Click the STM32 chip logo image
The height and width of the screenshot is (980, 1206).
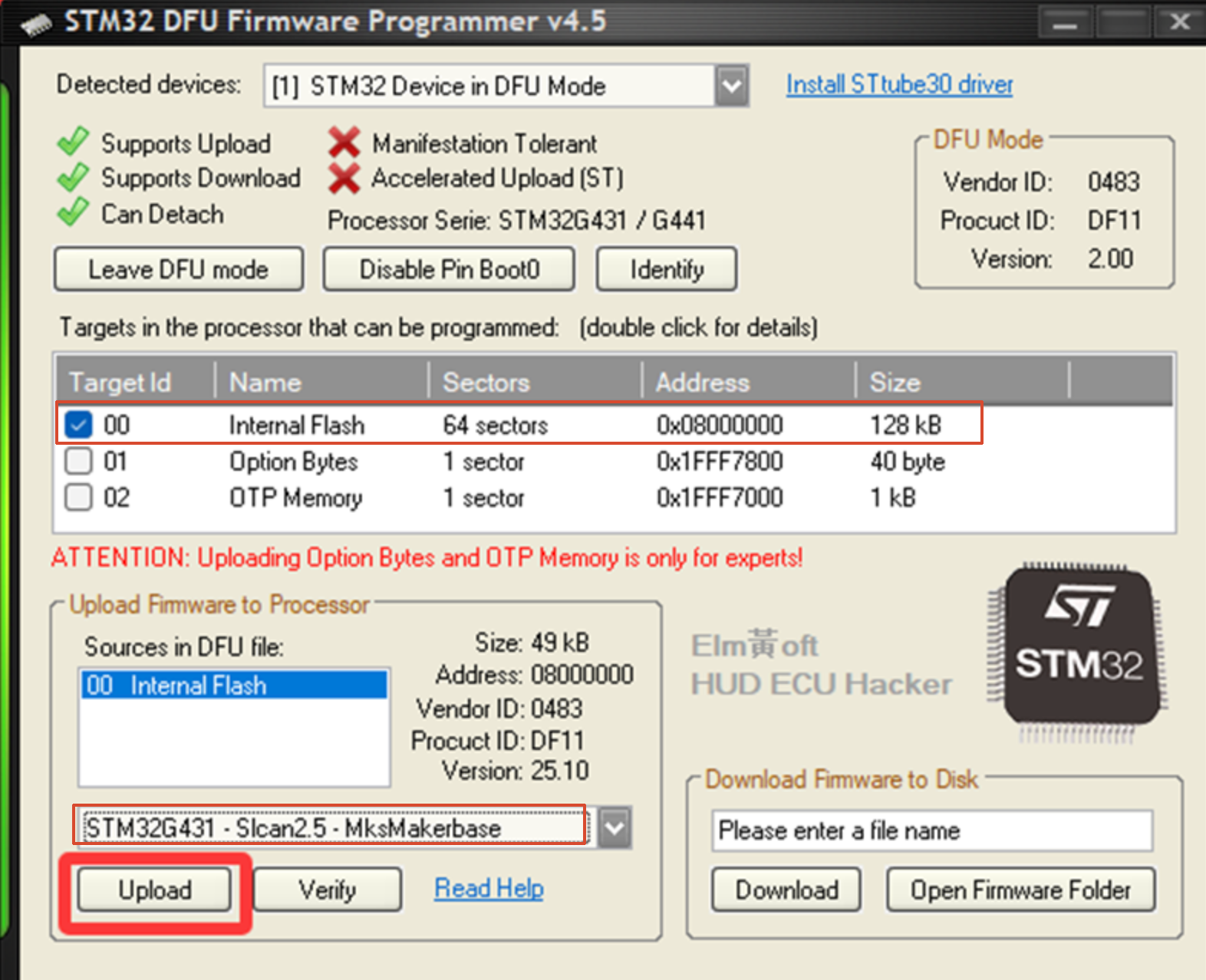point(1078,653)
